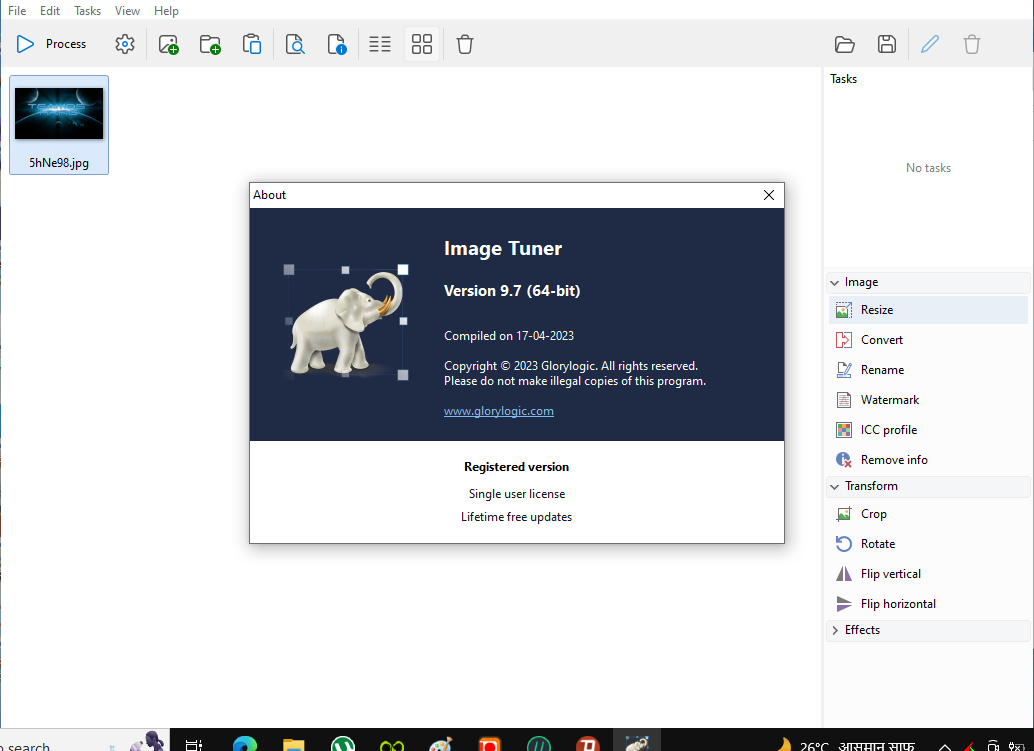Open the taskbar weather widget showing 26°C
The image size is (1034, 751).
(844, 745)
